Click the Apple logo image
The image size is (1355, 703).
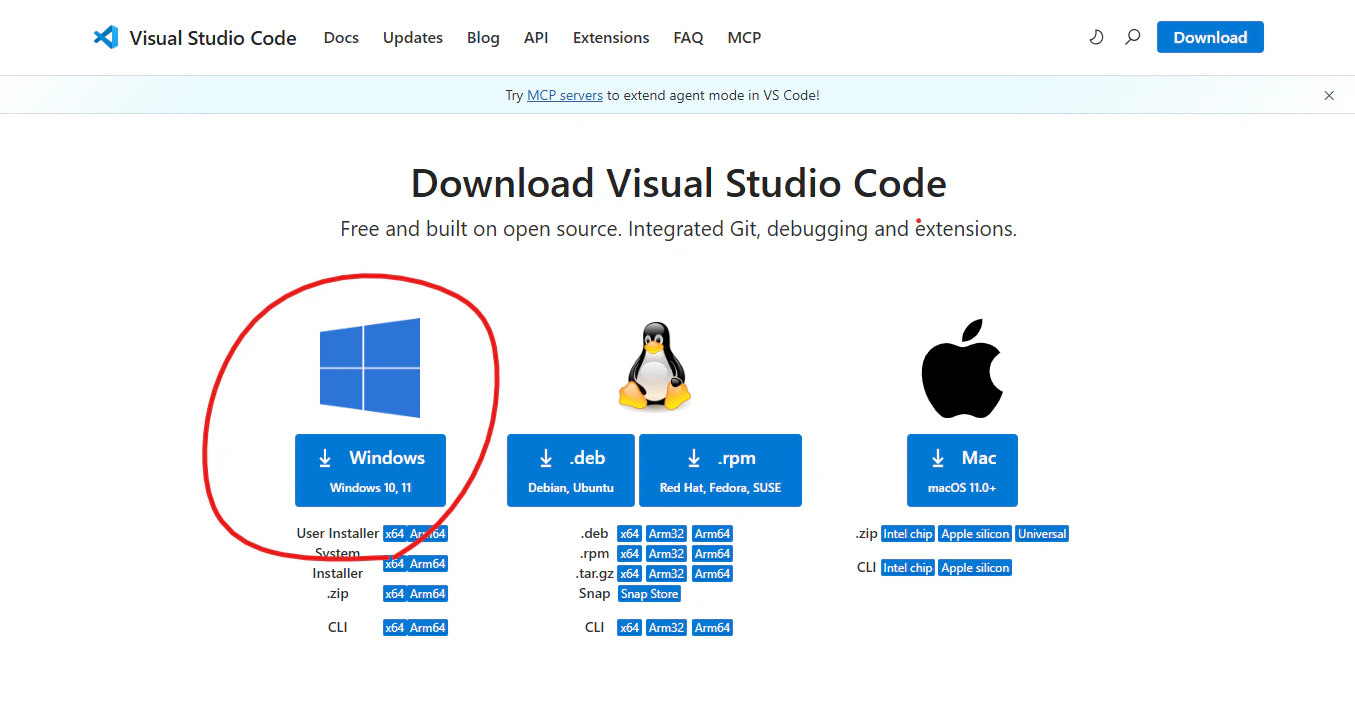(x=961, y=369)
